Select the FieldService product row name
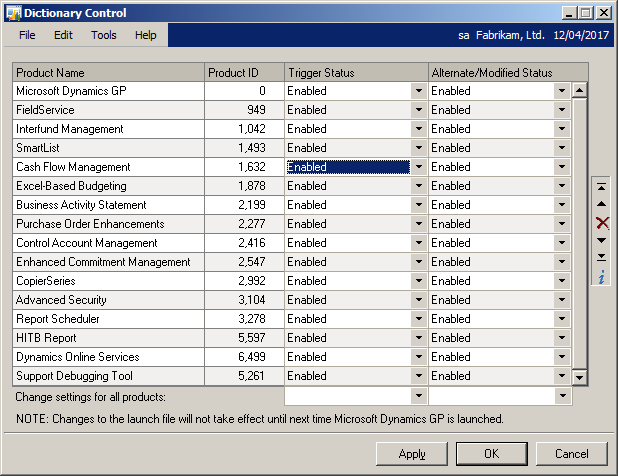 pos(45,110)
